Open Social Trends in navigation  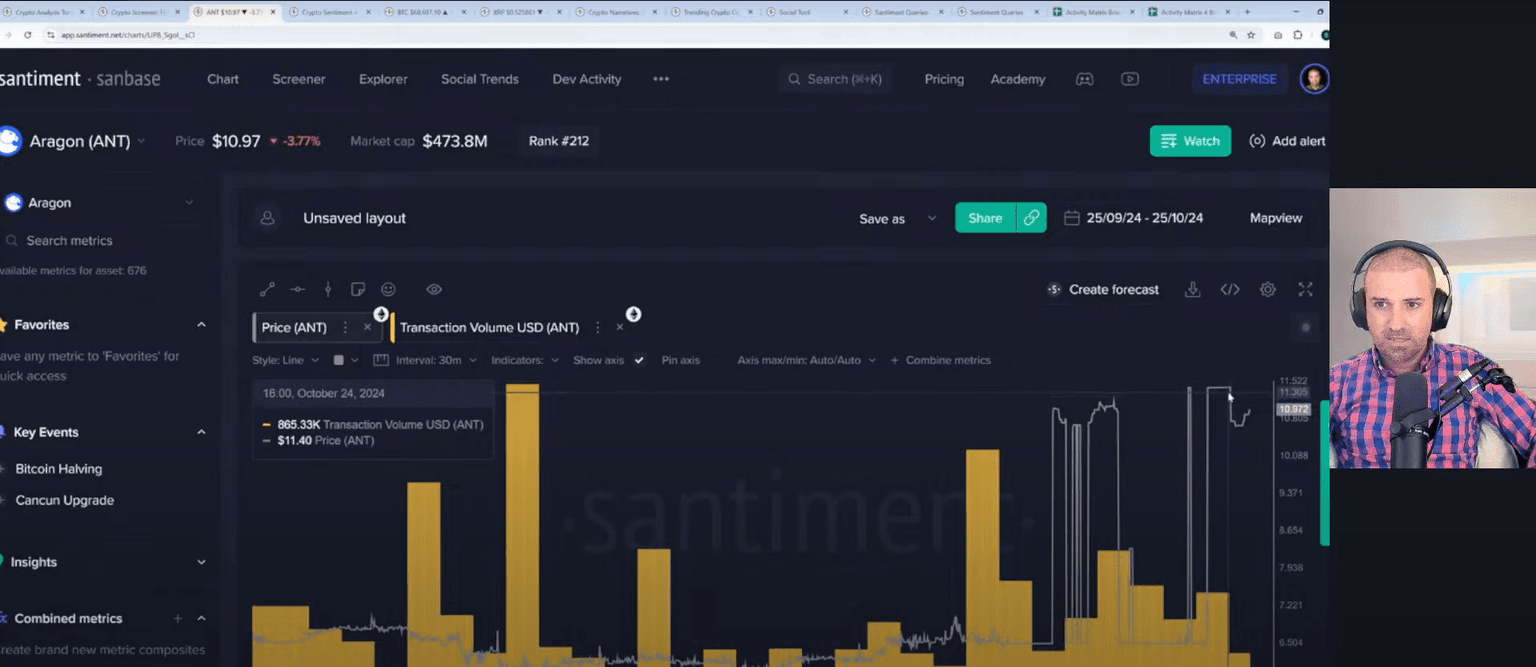(480, 79)
